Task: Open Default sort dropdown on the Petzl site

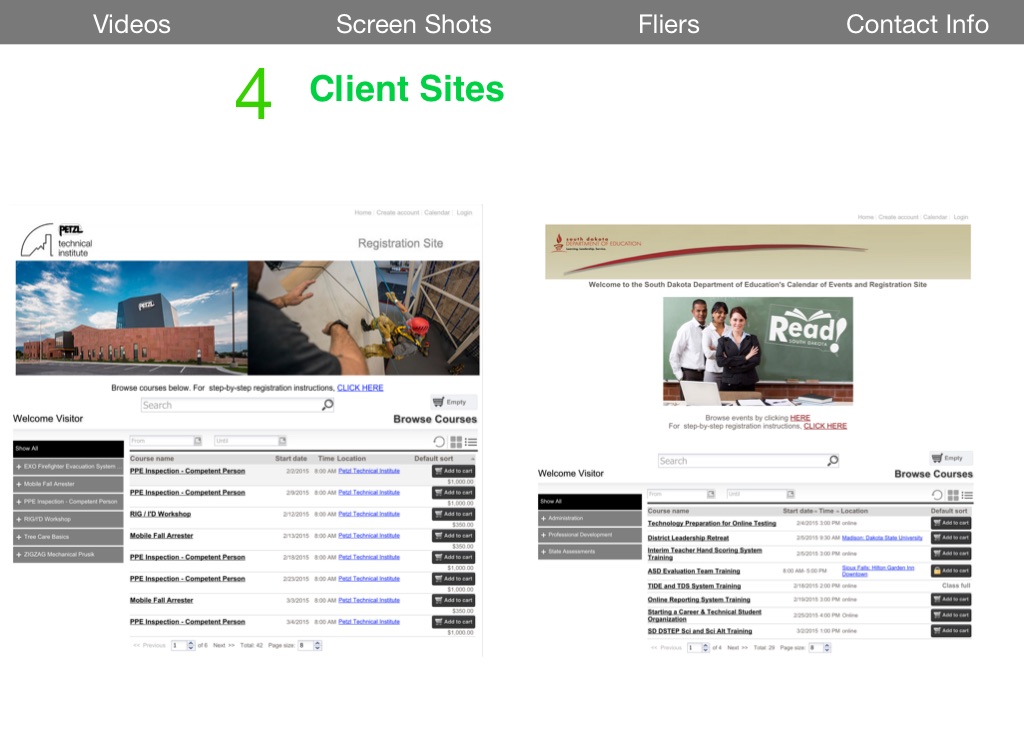Action: [444, 459]
